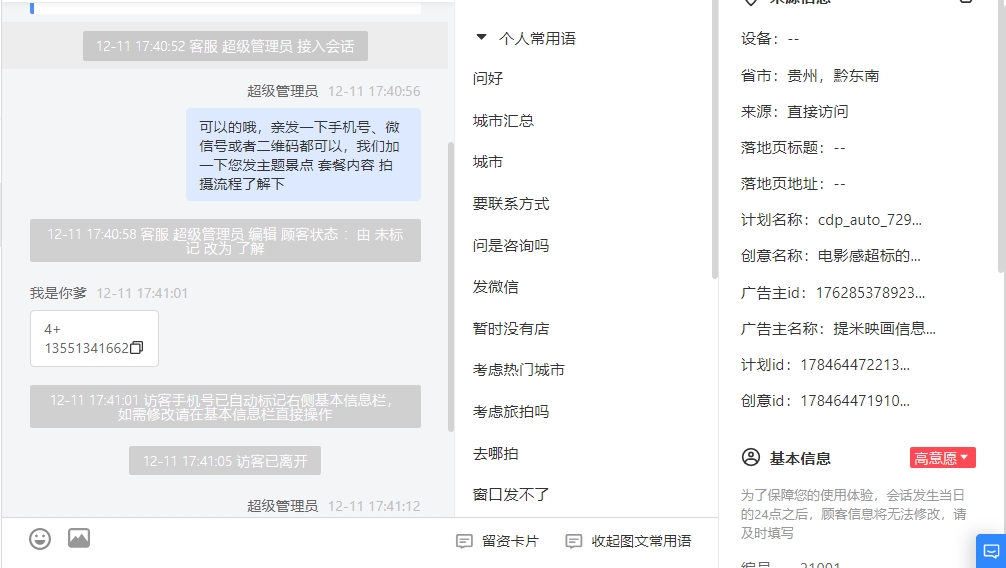Click the agent's blue reply message bubble
1006x568 pixels.
click(303, 155)
